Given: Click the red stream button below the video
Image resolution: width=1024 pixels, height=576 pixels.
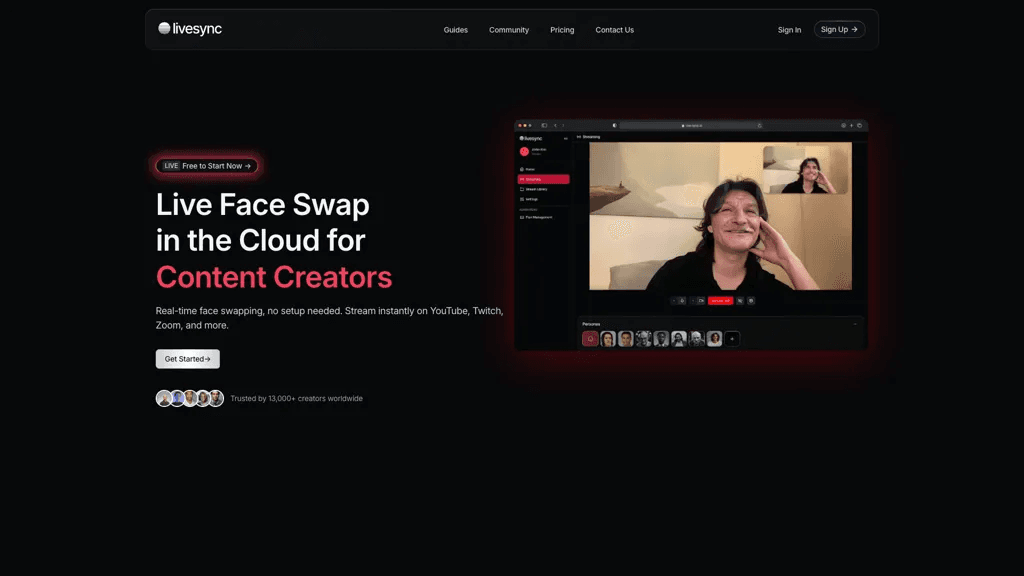Looking at the screenshot, I should 720,301.
